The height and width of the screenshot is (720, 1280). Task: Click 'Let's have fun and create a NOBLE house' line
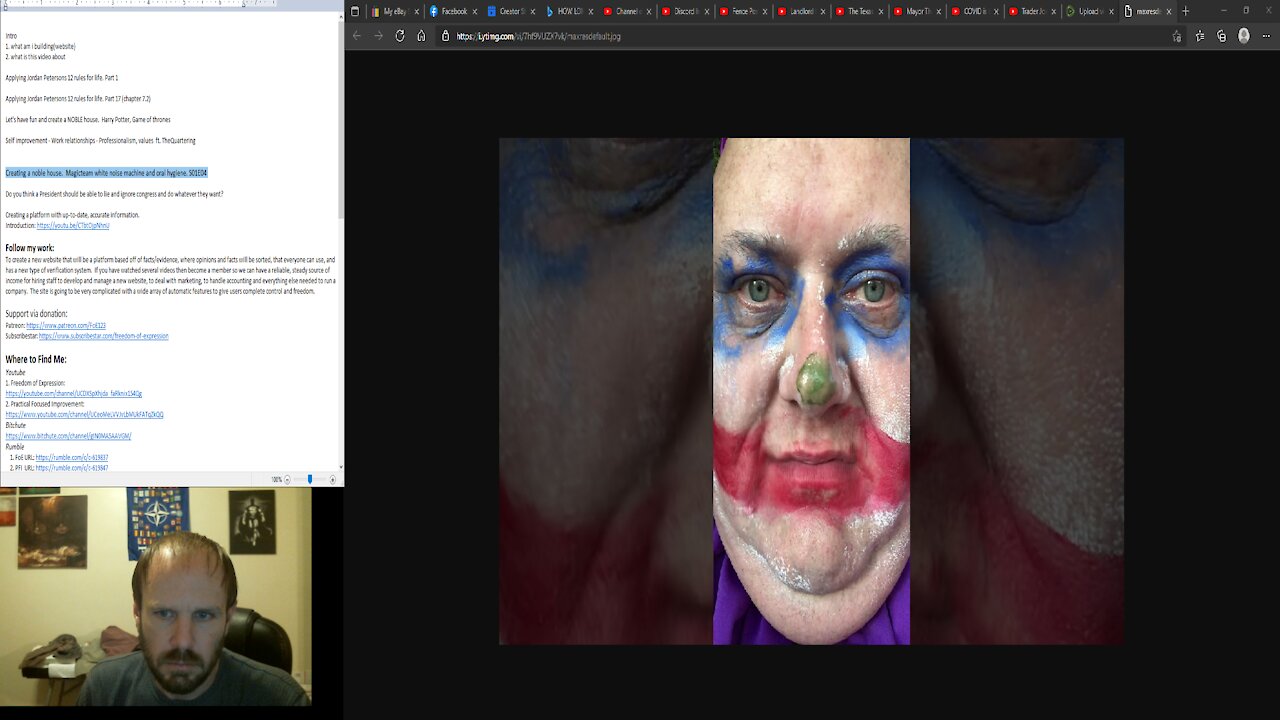tap(88, 120)
